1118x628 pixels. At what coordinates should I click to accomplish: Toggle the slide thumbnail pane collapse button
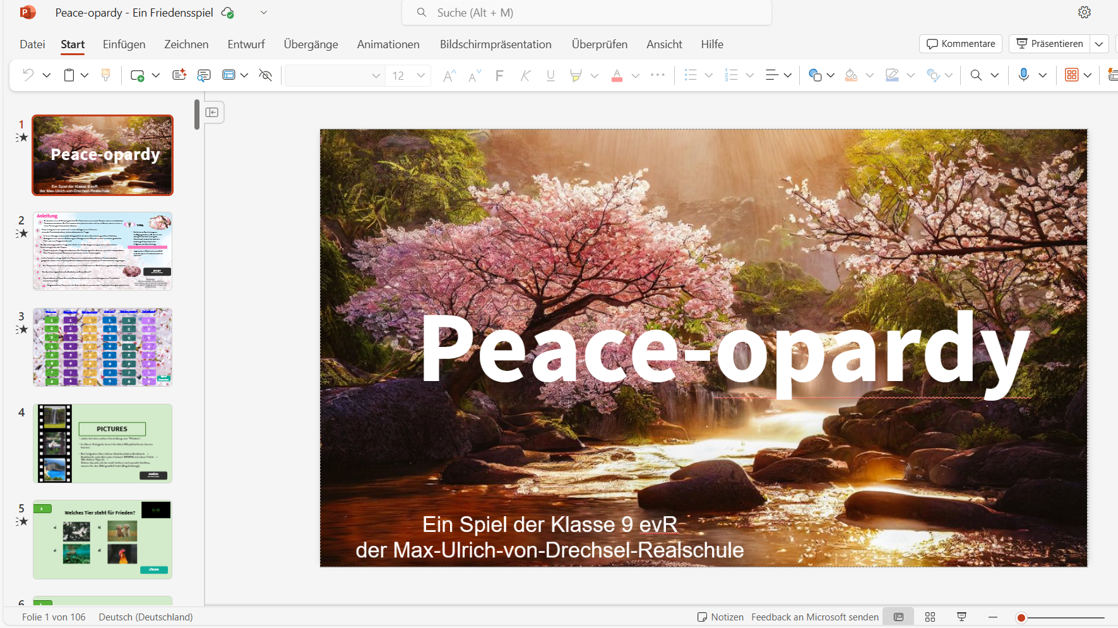coord(213,112)
